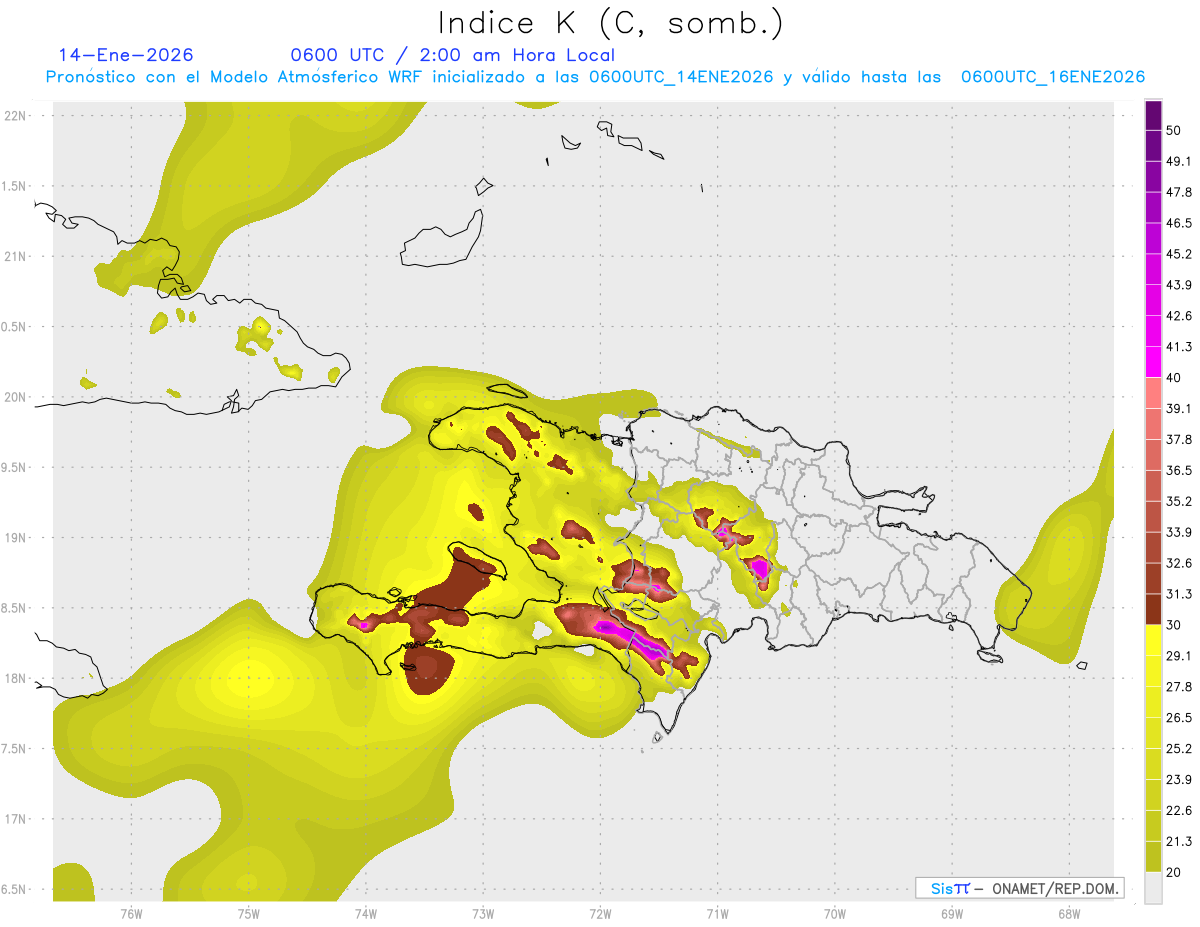Click the '17N' latitude label
Viewport: 1200px width, 927px height.
(x=15, y=819)
